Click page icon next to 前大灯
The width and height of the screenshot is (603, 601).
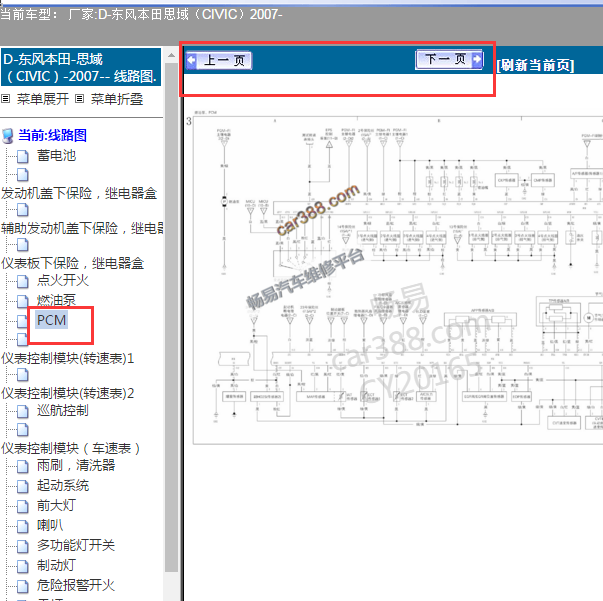pyautogui.click(x=23, y=506)
